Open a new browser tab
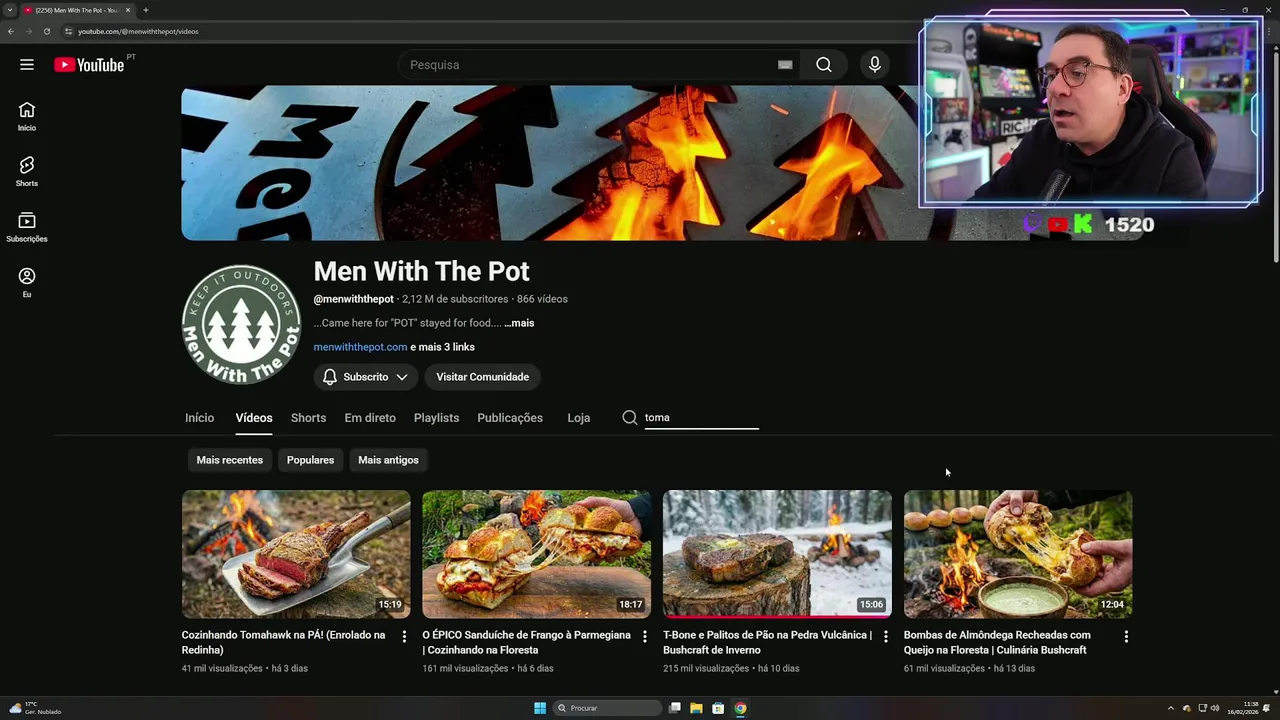The height and width of the screenshot is (720, 1280). [x=146, y=10]
